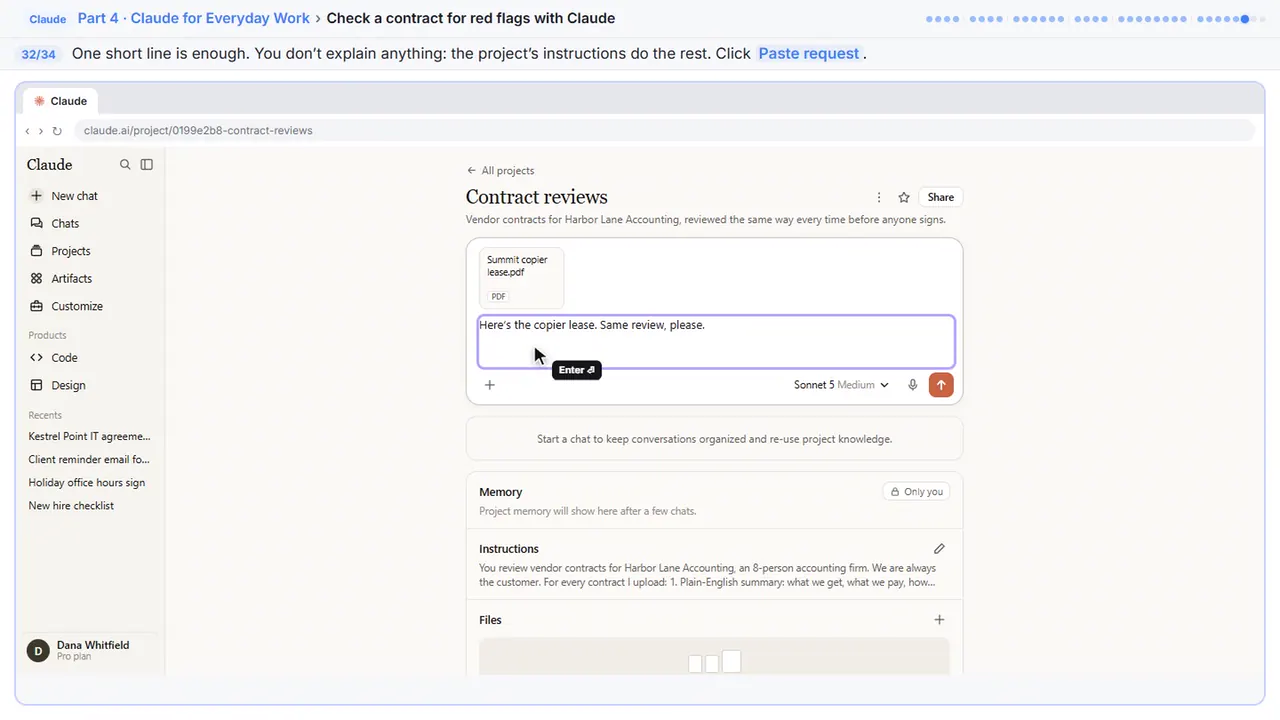
Task: Click the Share button
Action: tap(940, 198)
